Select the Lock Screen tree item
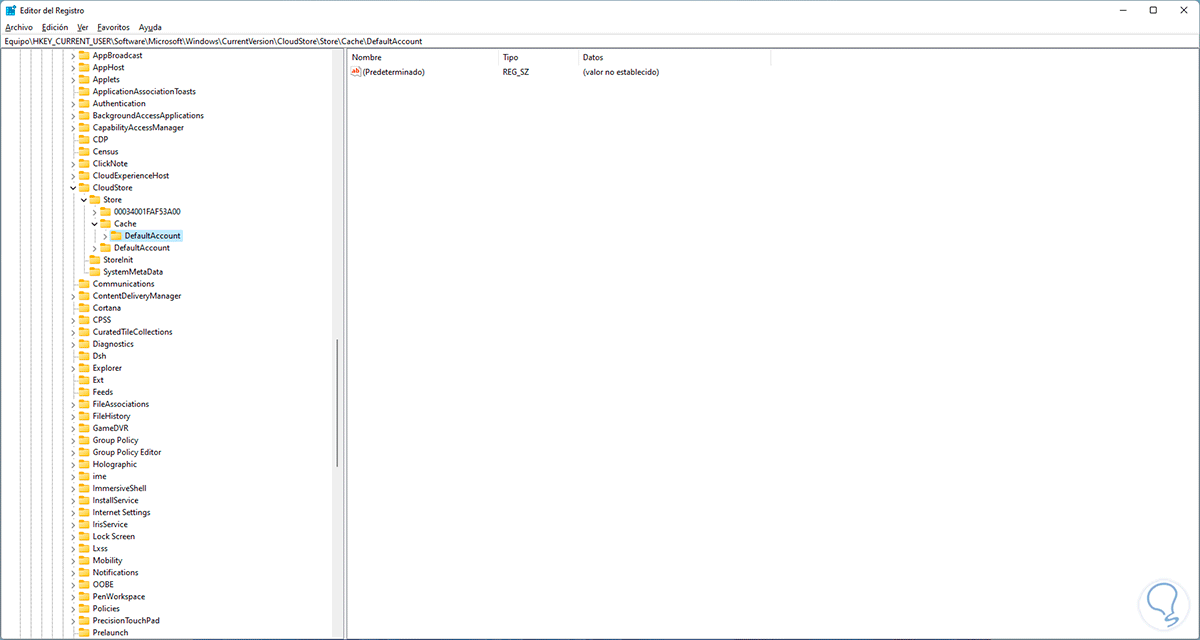The image size is (1200, 640). [113, 536]
